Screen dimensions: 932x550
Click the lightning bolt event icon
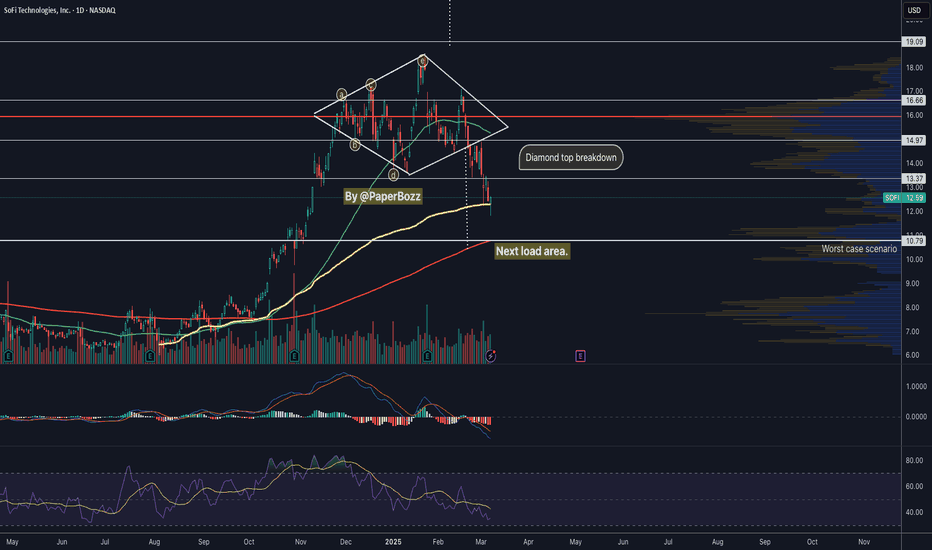[x=490, y=356]
